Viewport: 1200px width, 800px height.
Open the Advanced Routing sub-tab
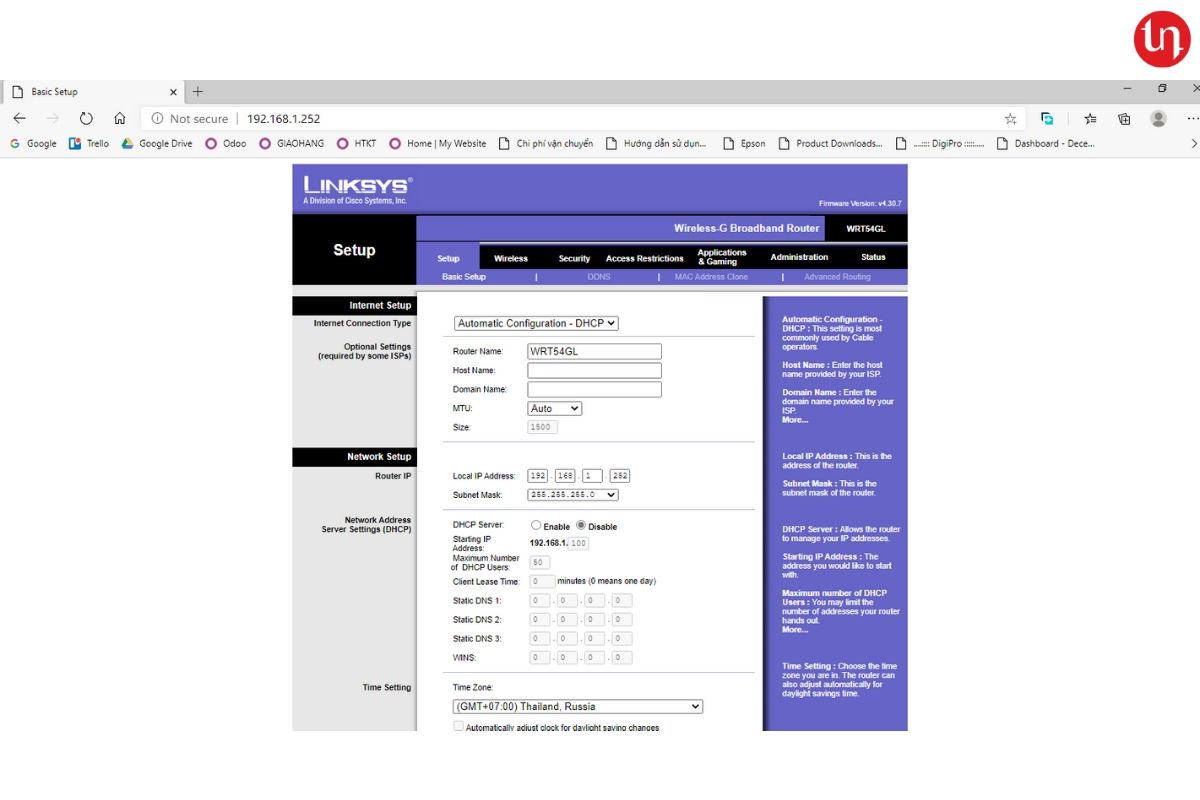coord(837,277)
